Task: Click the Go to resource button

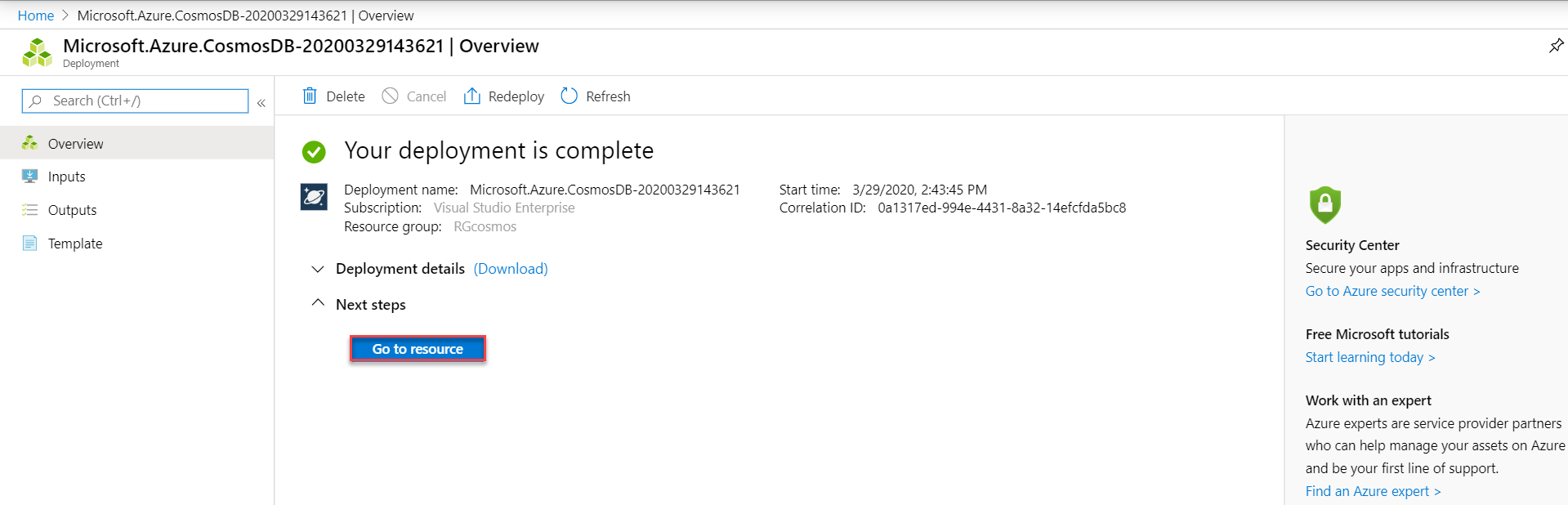Action: point(418,349)
